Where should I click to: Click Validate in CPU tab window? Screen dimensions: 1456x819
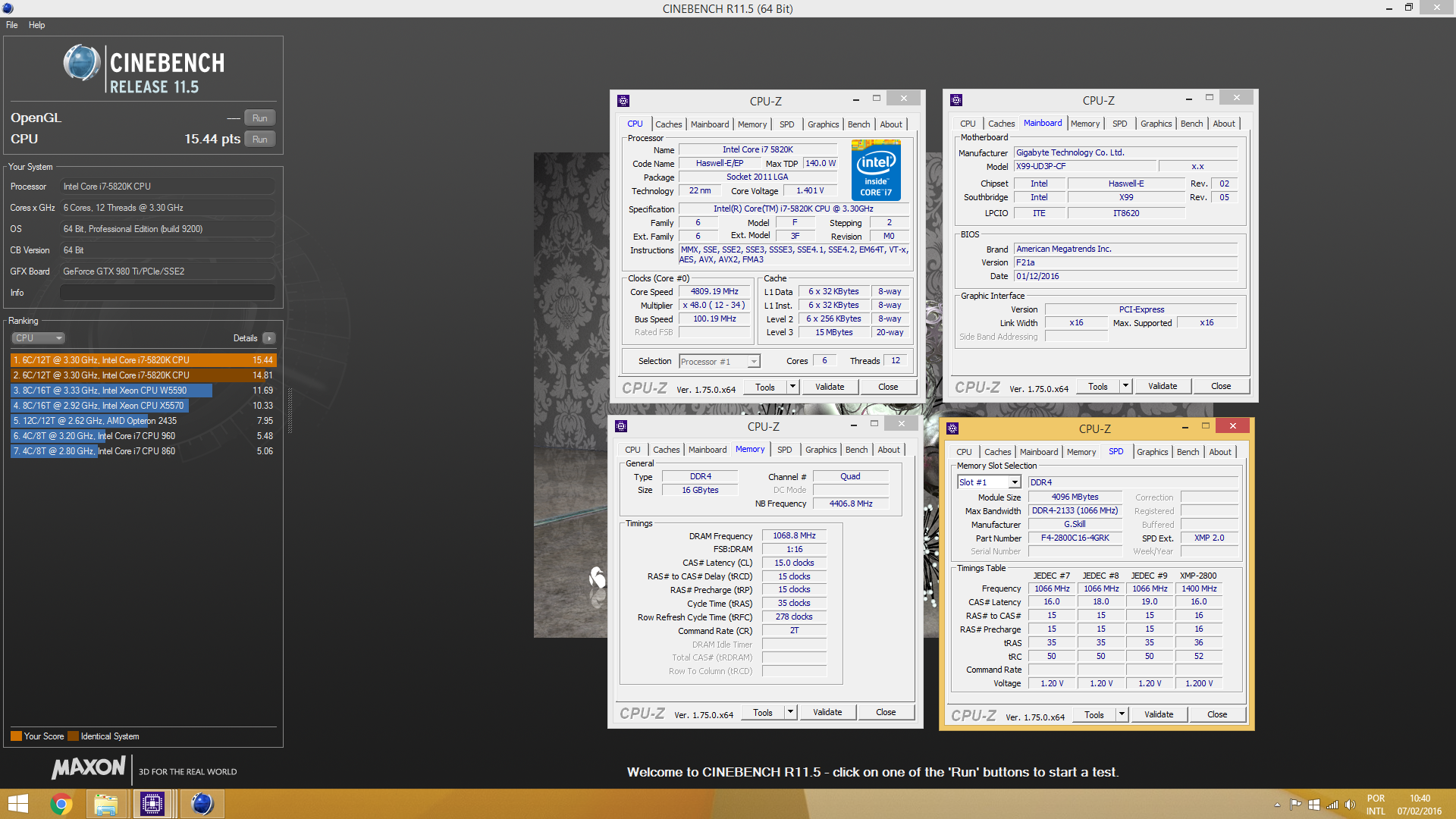(x=830, y=388)
